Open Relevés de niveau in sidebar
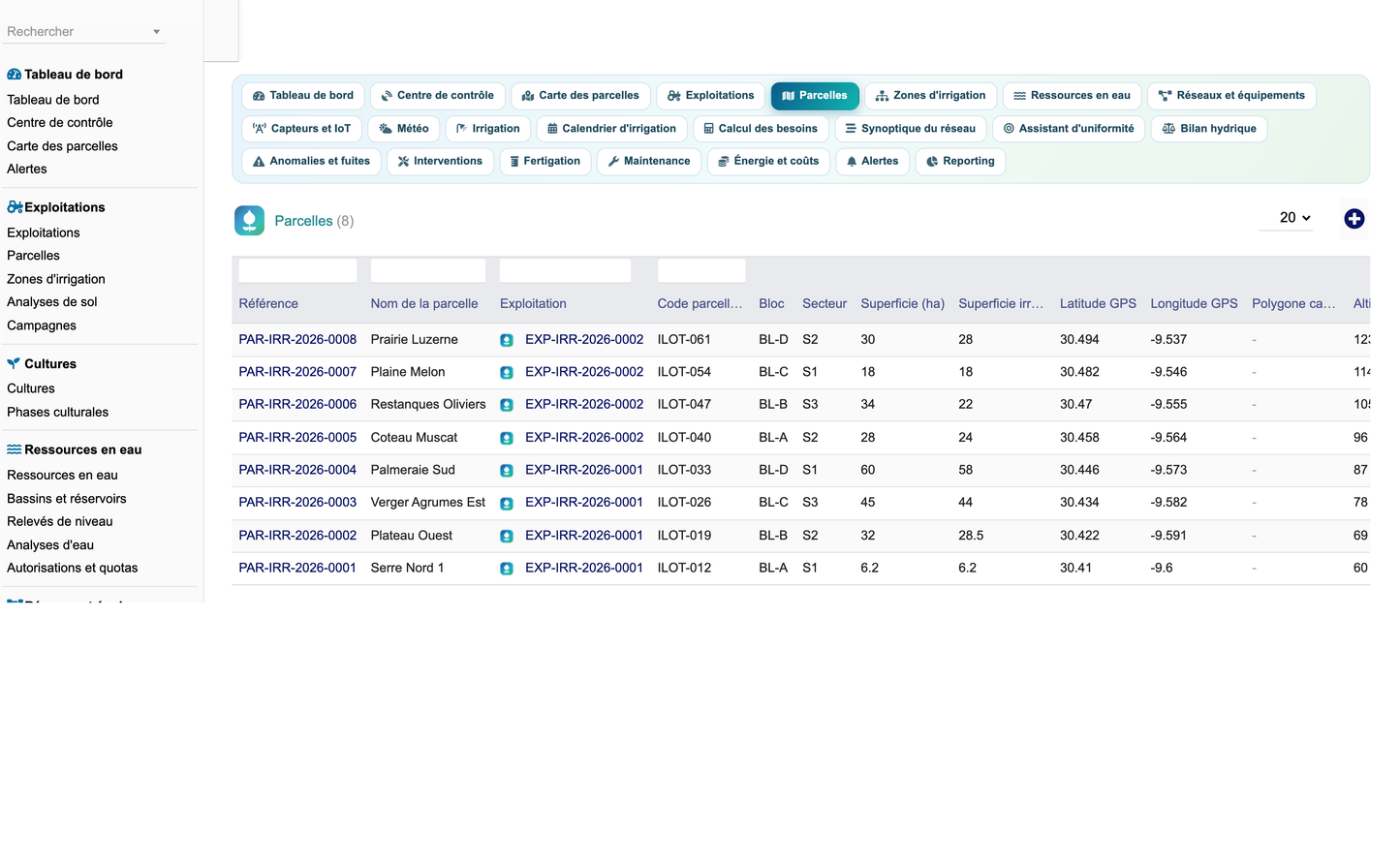The image size is (1400, 866). (60, 522)
